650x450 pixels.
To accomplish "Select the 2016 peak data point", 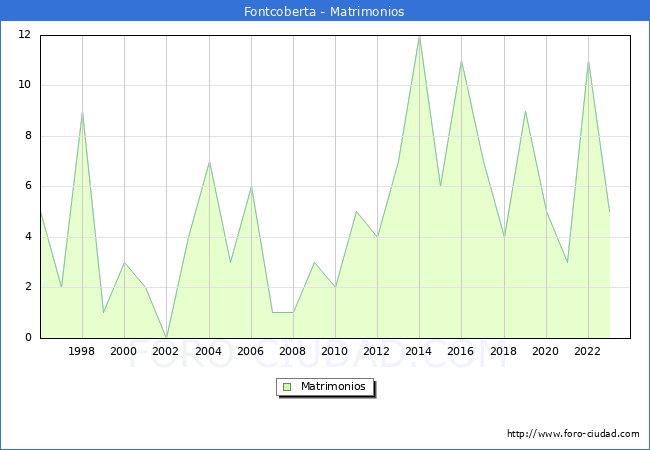I will coord(461,61).
